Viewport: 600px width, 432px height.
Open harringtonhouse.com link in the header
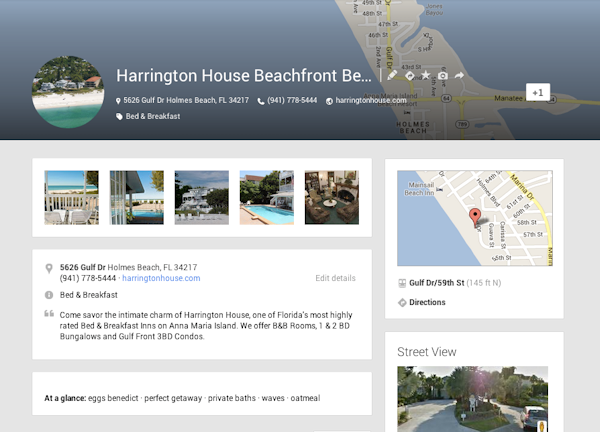point(371,100)
